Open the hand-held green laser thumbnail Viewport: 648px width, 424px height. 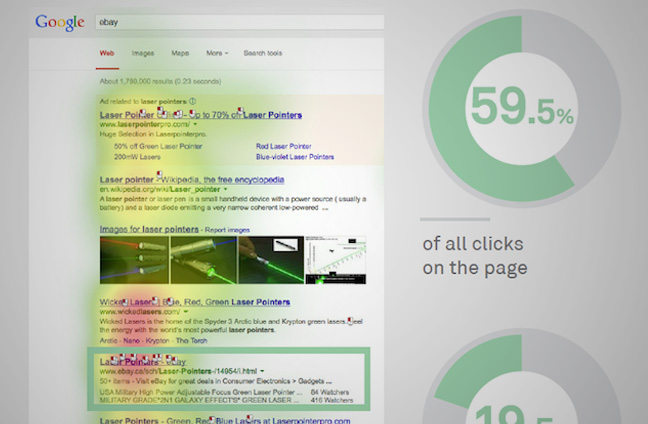pyautogui.click(x=272, y=260)
